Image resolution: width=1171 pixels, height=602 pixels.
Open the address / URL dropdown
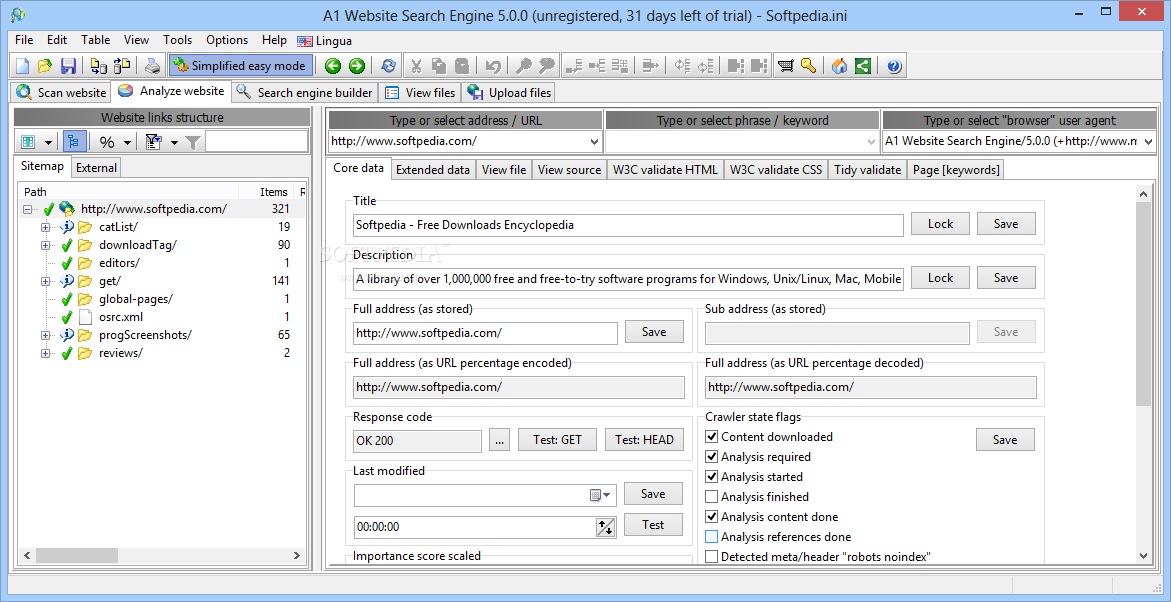coord(594,141)
